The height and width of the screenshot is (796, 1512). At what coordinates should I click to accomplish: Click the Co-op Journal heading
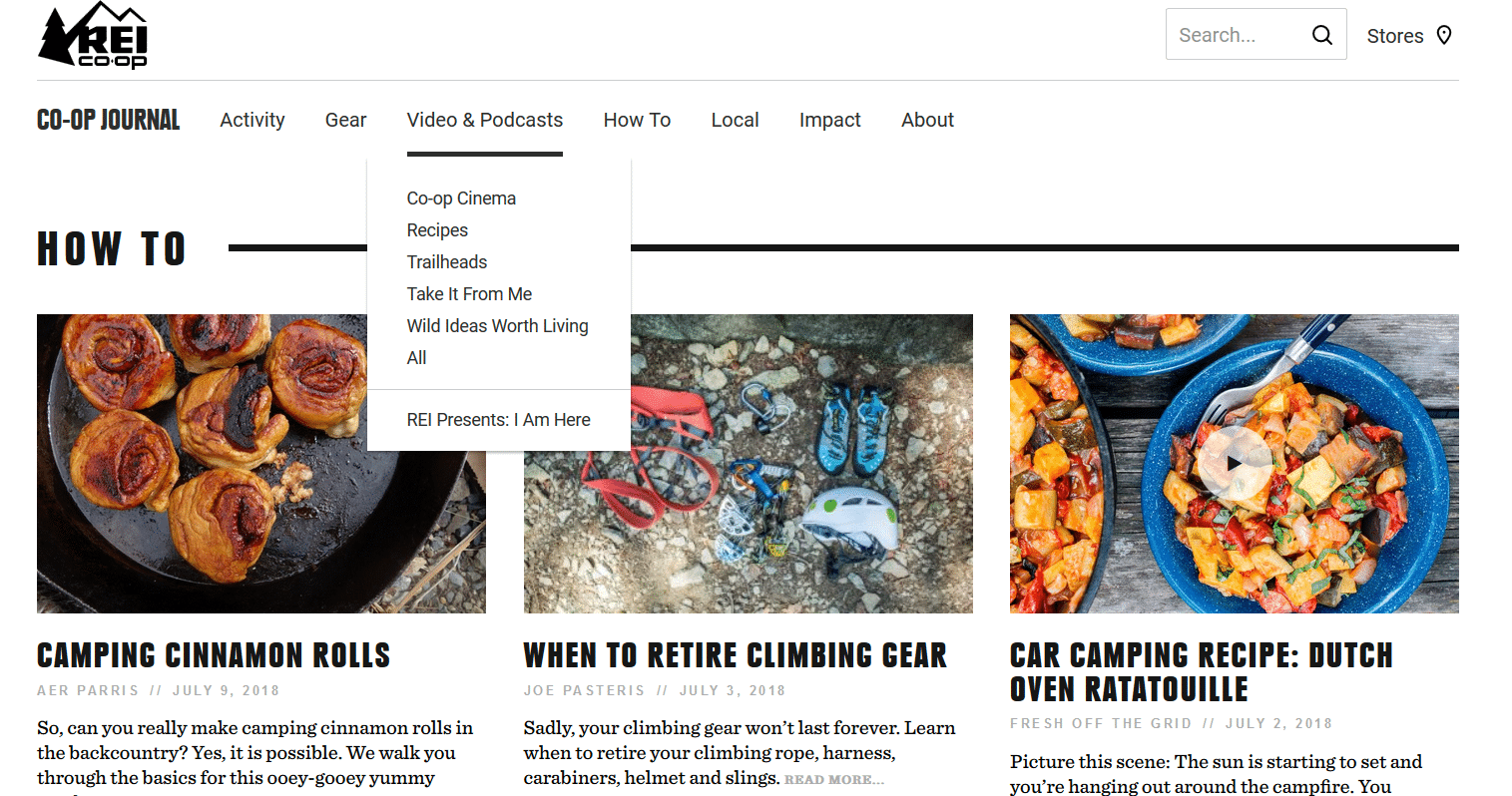point(109,120)
